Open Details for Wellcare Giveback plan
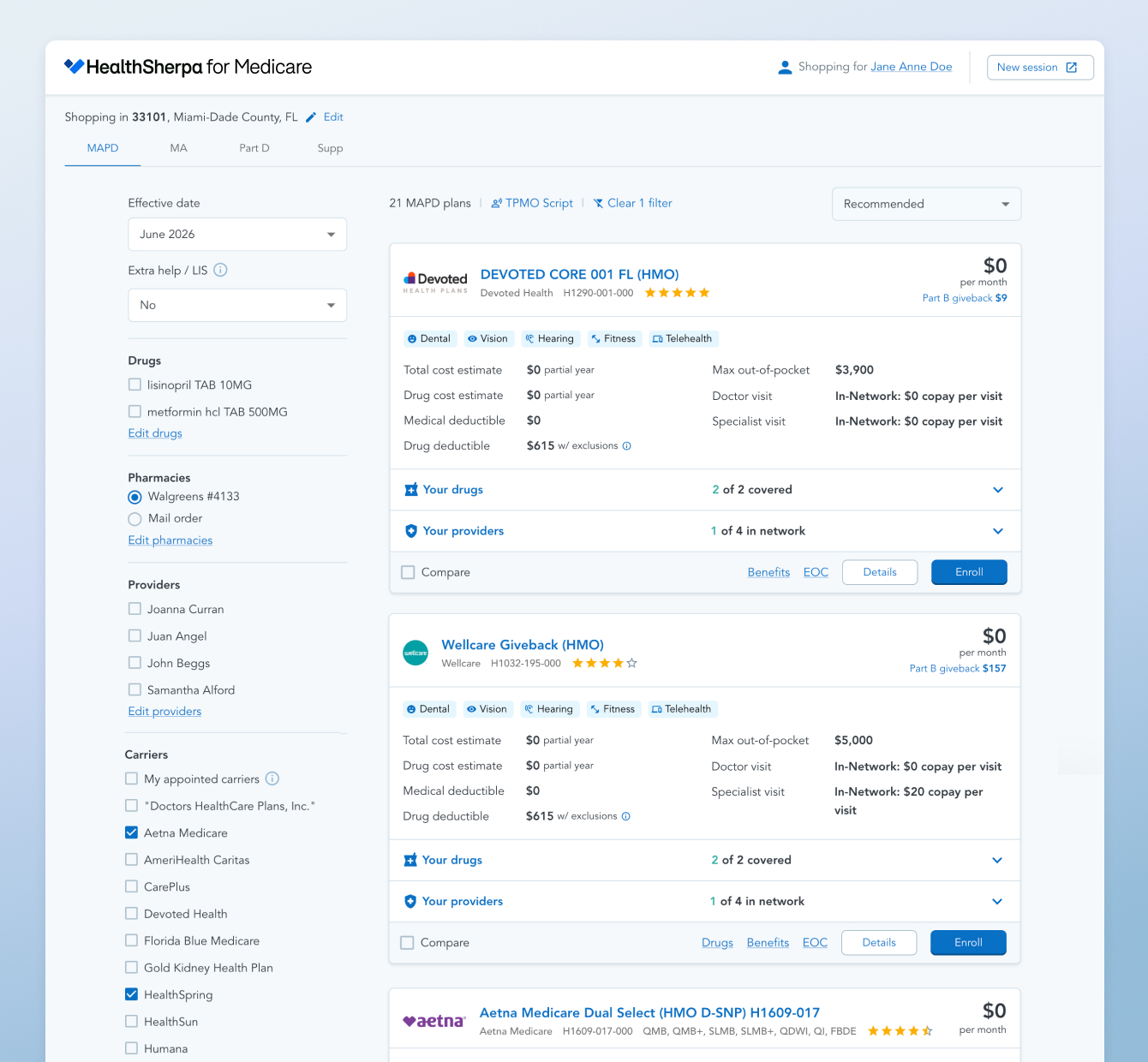 pyautogui.click(x=879, y=942)
